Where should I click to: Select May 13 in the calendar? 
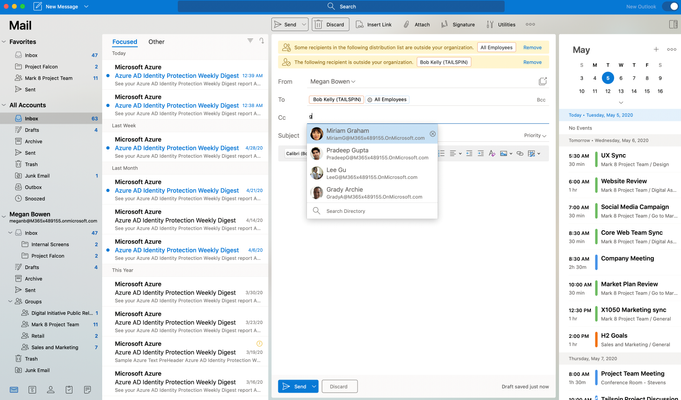tap(621, 91)
